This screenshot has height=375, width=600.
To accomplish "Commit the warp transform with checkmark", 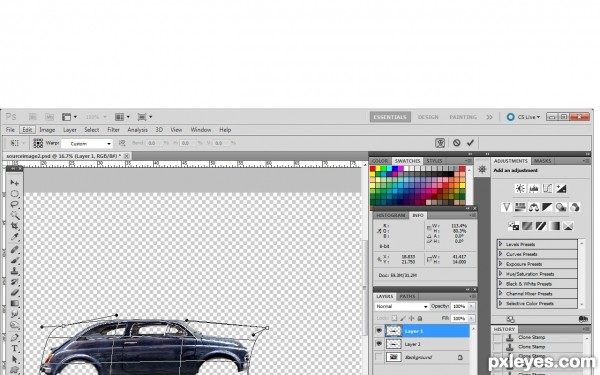I will click(x=470, y=143).
